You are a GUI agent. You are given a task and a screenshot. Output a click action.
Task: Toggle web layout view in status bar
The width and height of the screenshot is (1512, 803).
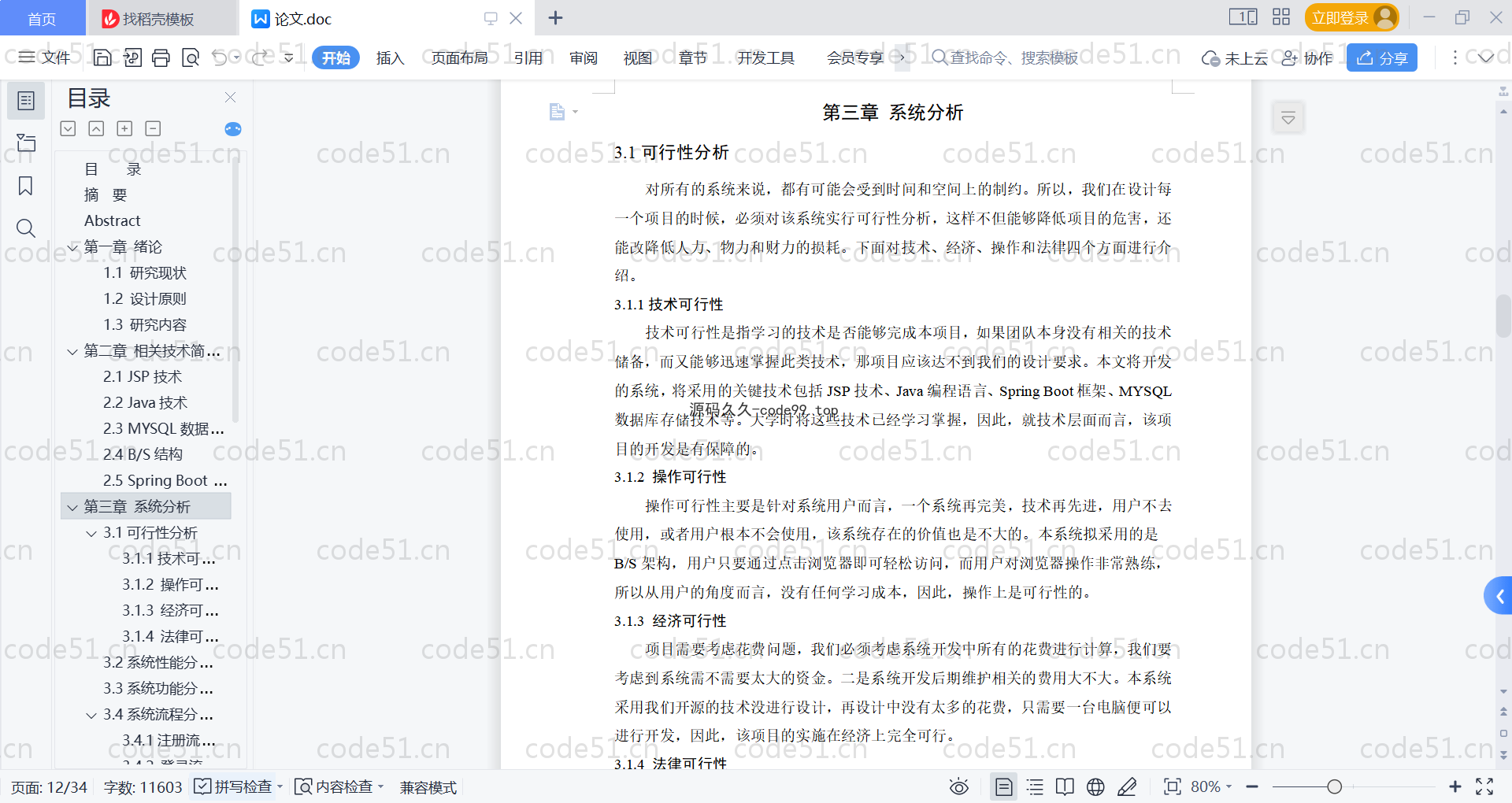click(1095, 786)
